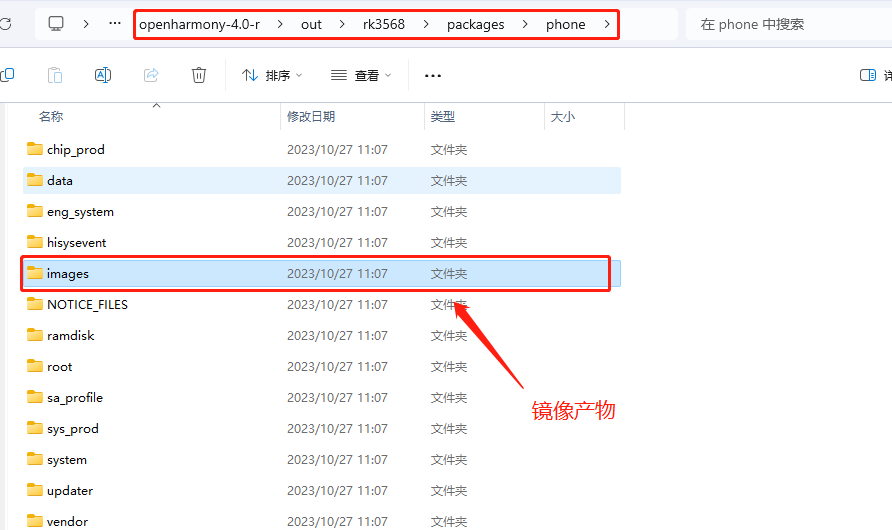This screenshot has width=892, height=530.
Task: Go to openharmony-4.0-r in breadcrumb
Action: coord(200,24)
